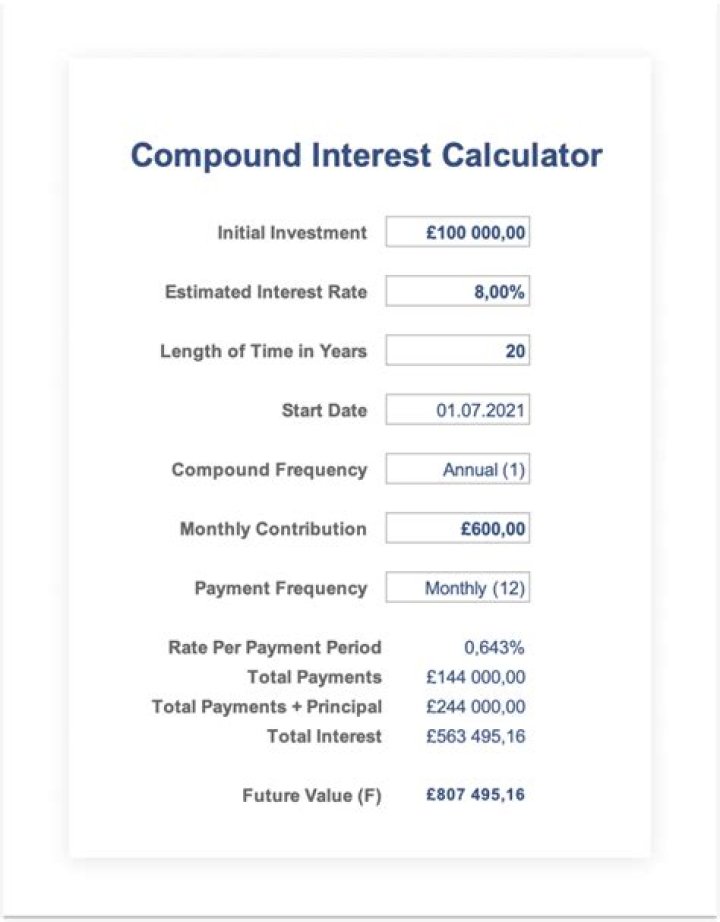The image size is (720, 922).
Task: Click the Compound Interest Calculator title
Action: tap(366, 156)
